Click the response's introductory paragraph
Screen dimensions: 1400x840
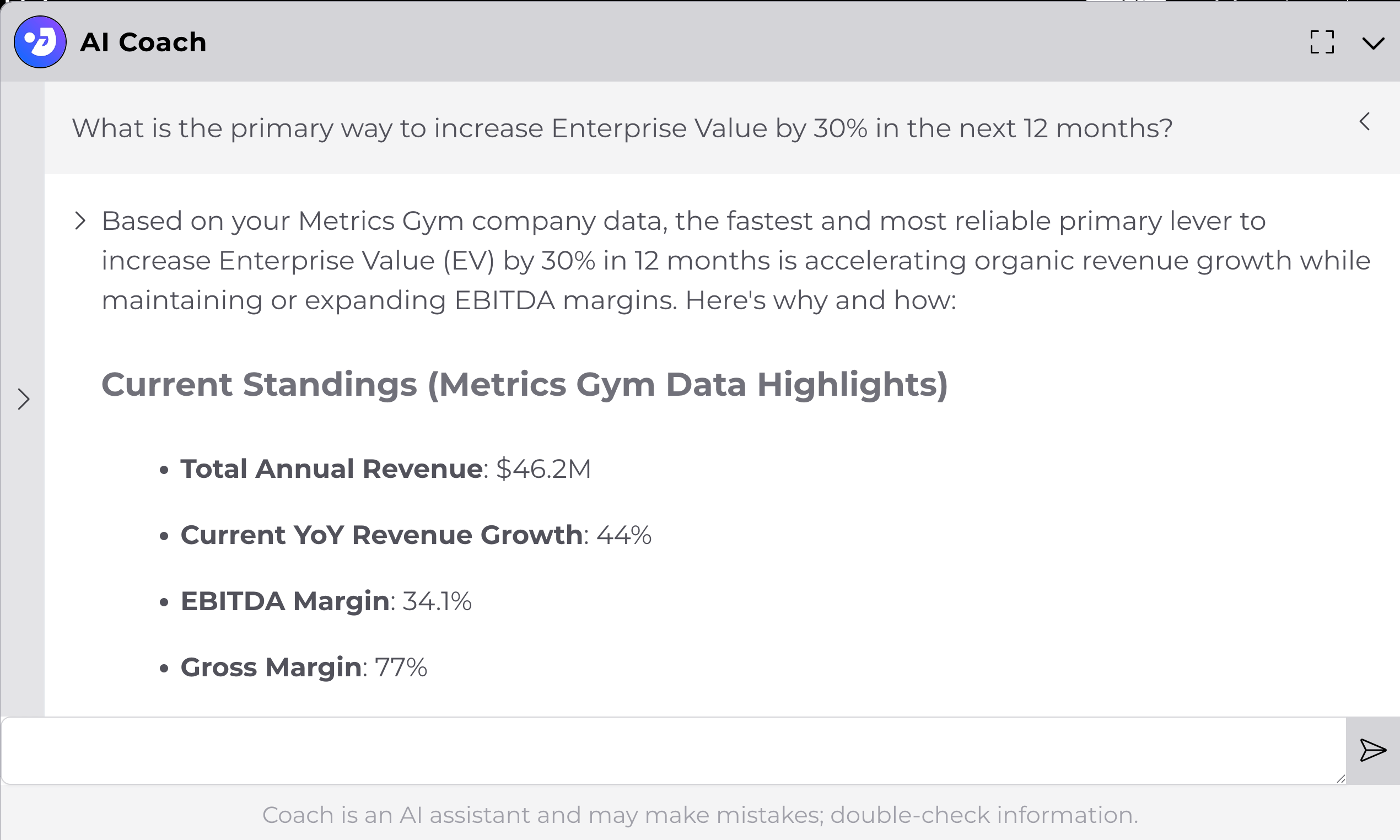(736, 260)
